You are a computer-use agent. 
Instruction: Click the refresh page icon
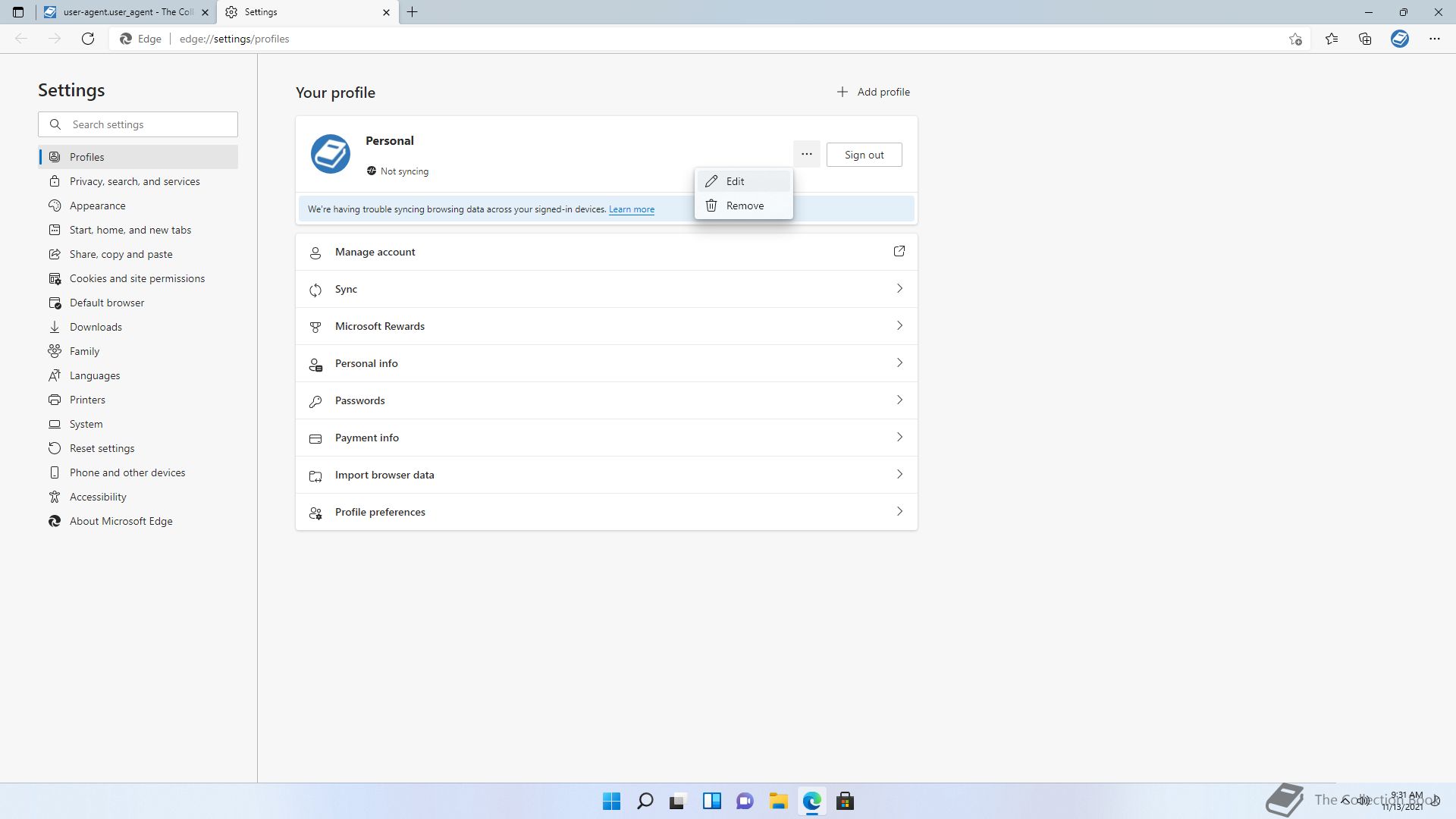coord(88,39)
